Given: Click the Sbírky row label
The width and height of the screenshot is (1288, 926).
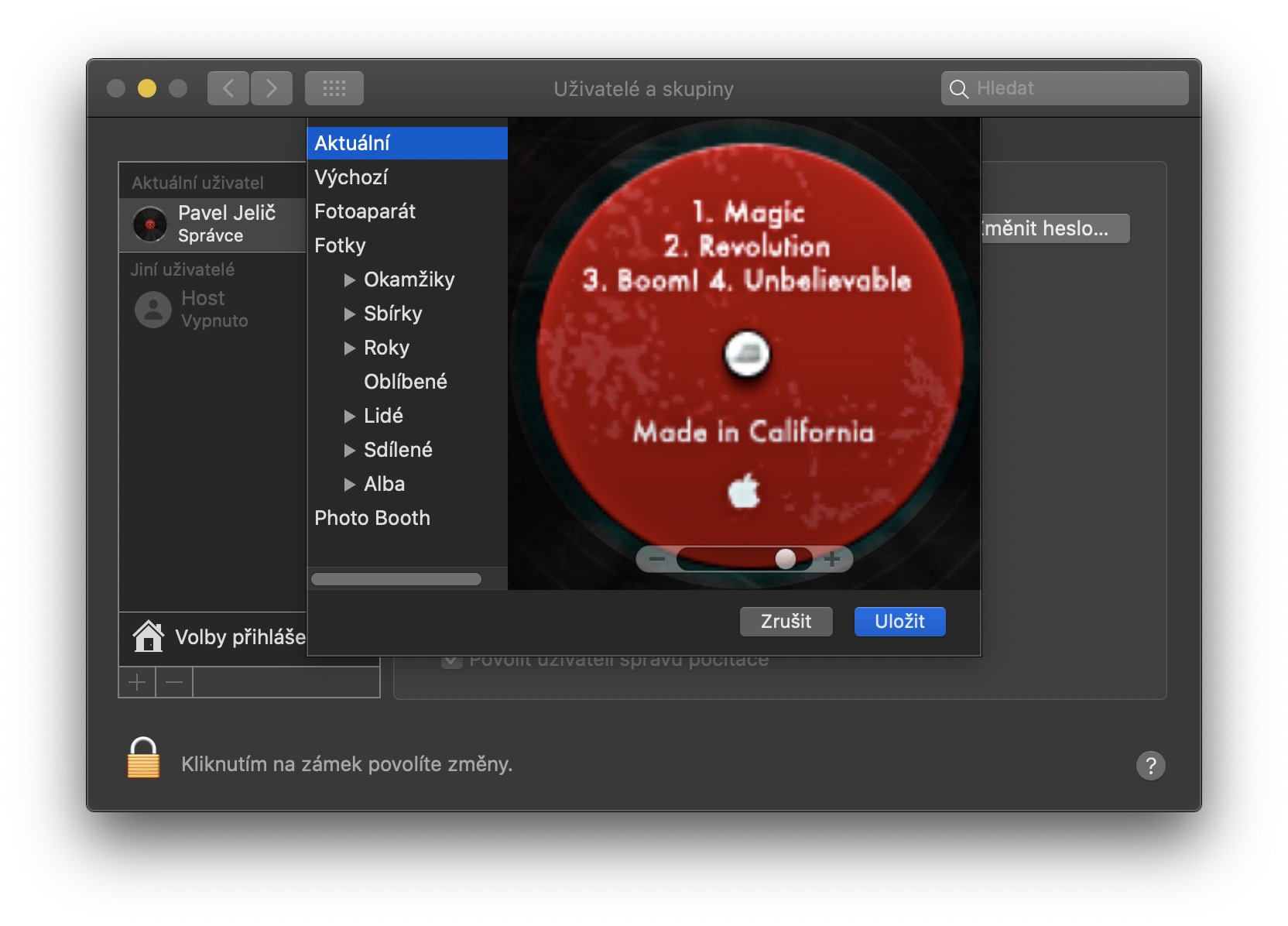Looking at the screenshot, I should point(393,314).
